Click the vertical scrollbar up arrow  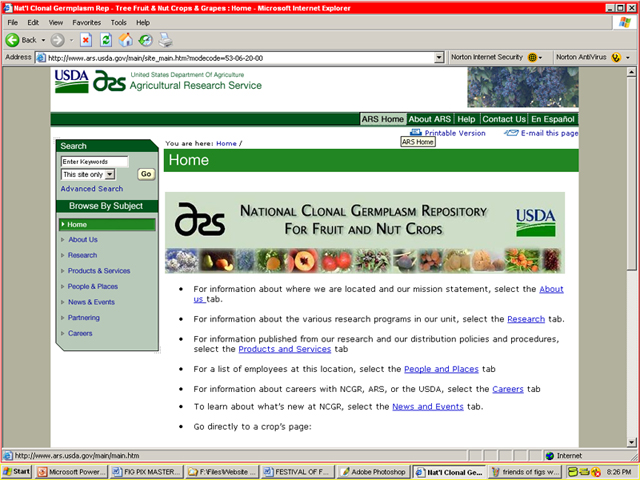coord(631,72)
